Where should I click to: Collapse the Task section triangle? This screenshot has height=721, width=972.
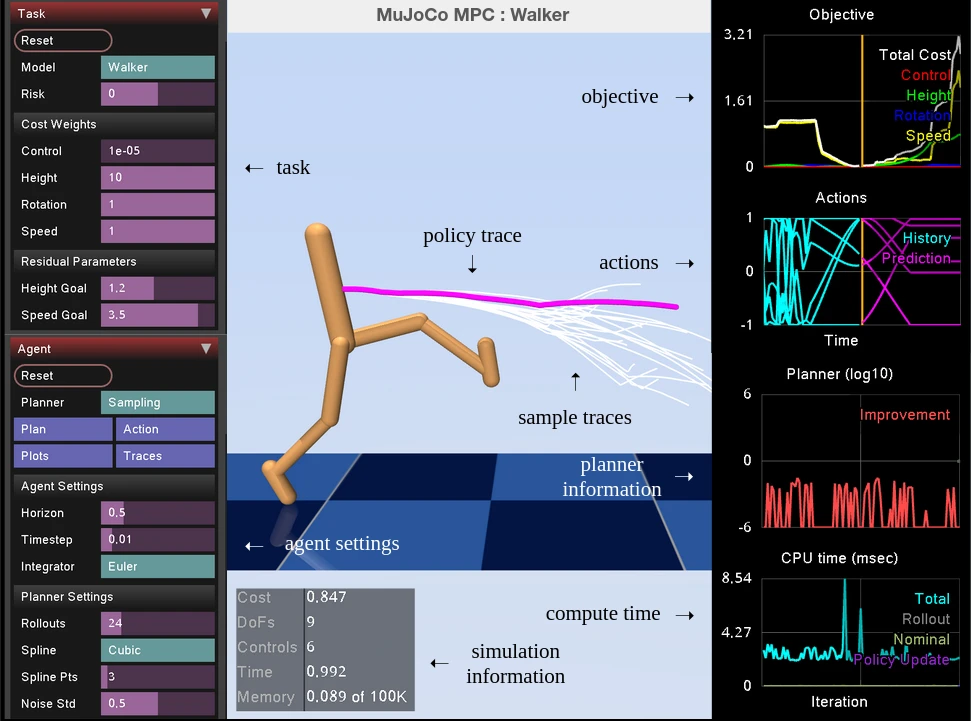pyautogui.click(x=206, y=14)
